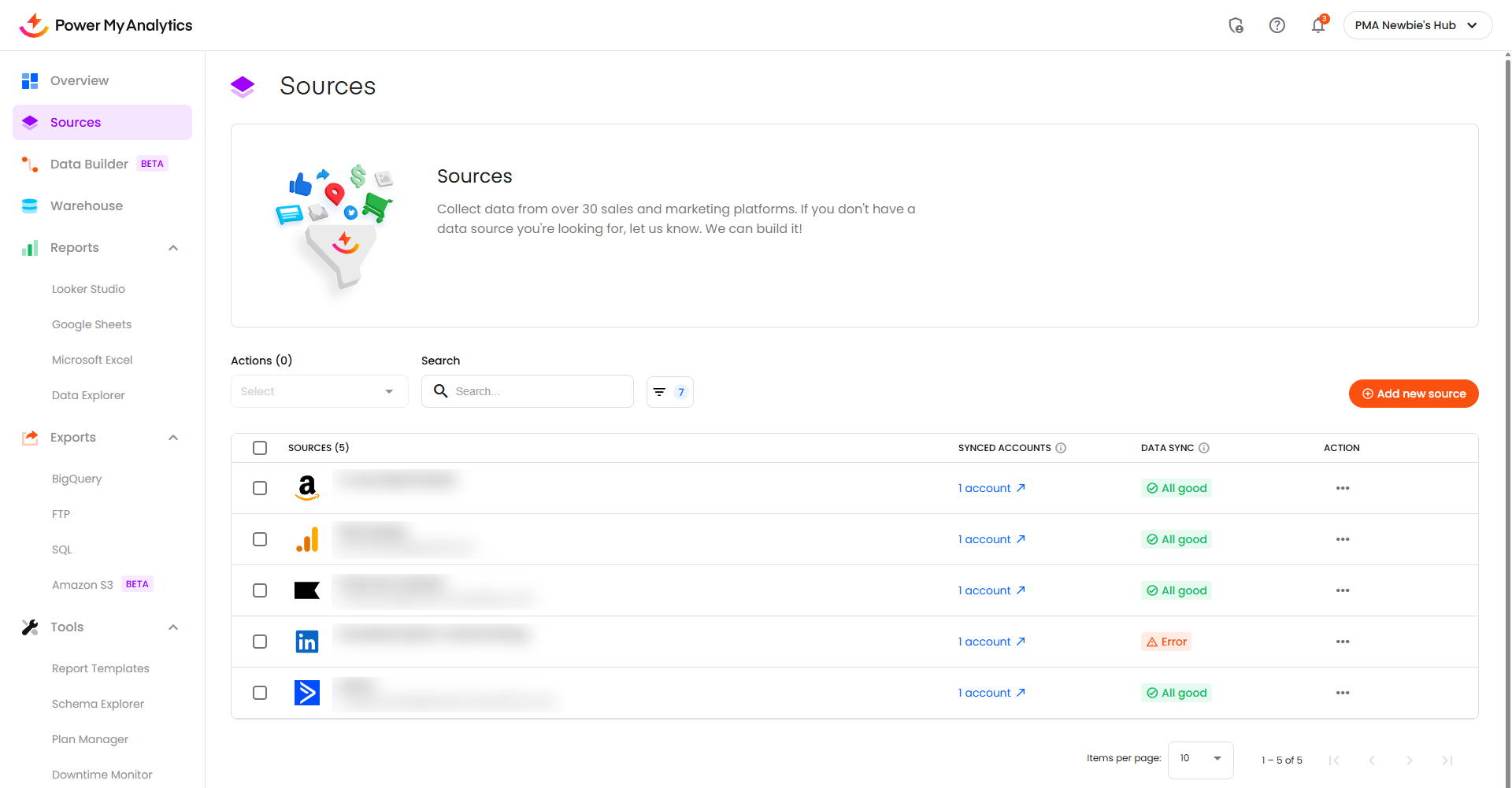Click the Power My Analytics logo
Viewport: 1512px width, 788px height.
[x=106, y=25]
